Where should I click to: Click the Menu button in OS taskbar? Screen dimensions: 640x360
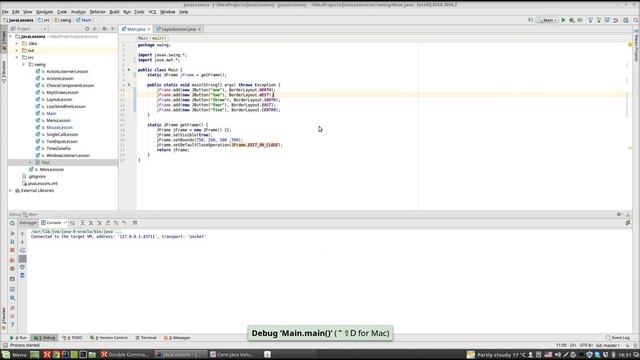click(14, 355)
